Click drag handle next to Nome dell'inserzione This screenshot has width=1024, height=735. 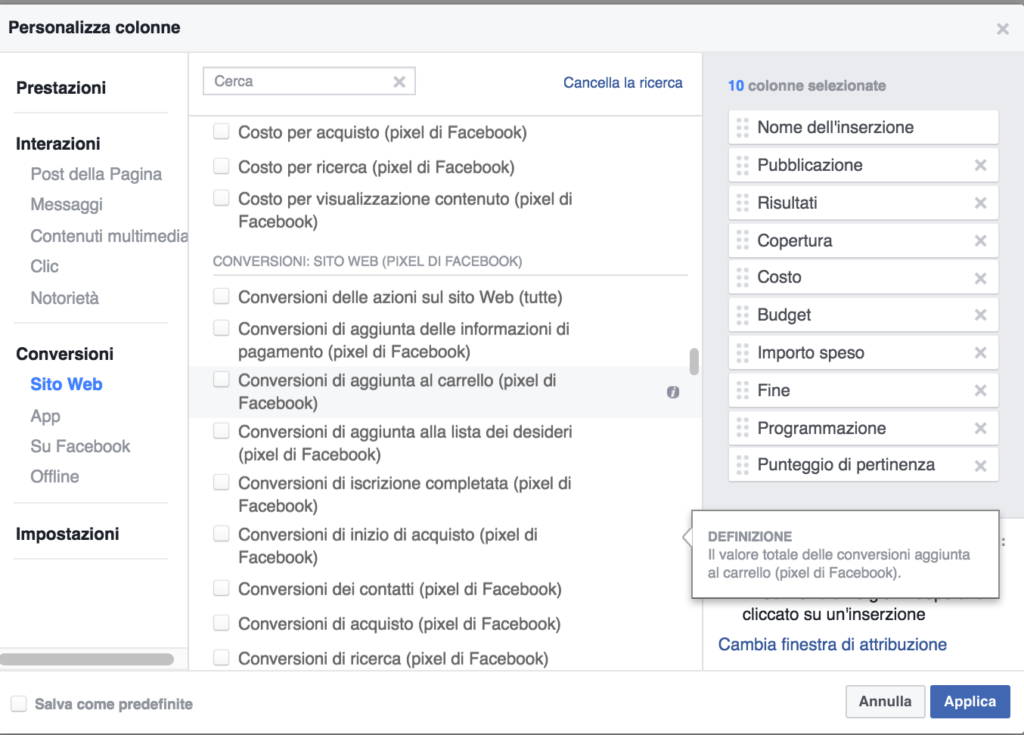tap(742, 127)
